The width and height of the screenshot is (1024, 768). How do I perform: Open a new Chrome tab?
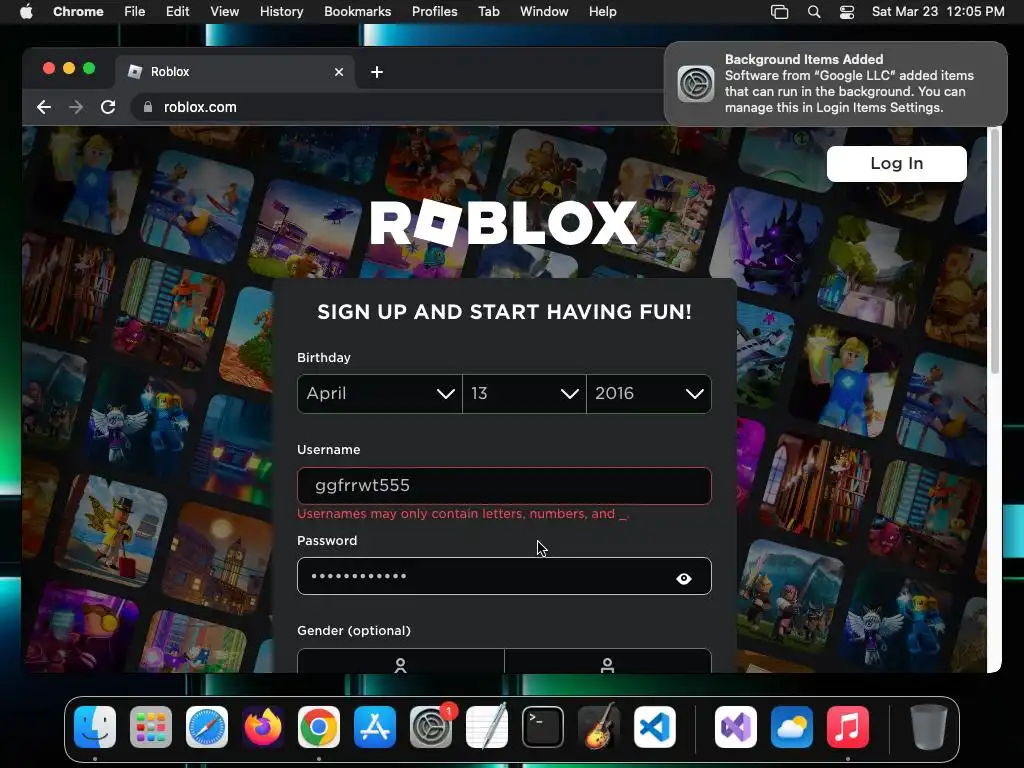377,72
